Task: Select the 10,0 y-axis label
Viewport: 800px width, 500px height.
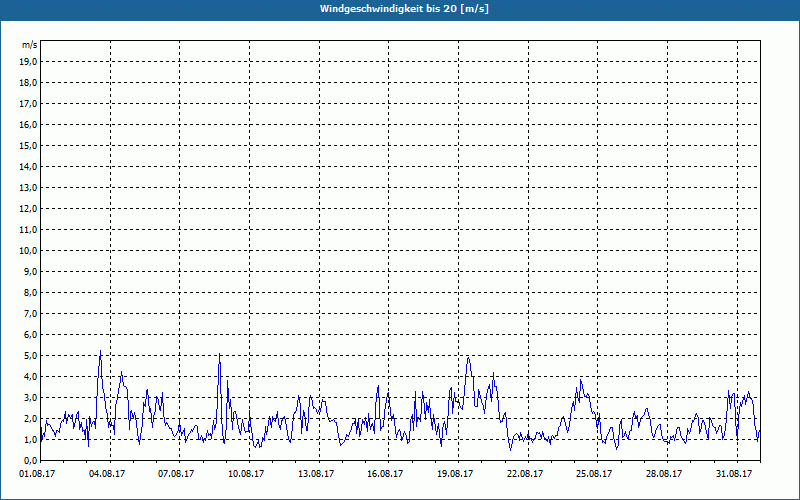Action: 28,251
